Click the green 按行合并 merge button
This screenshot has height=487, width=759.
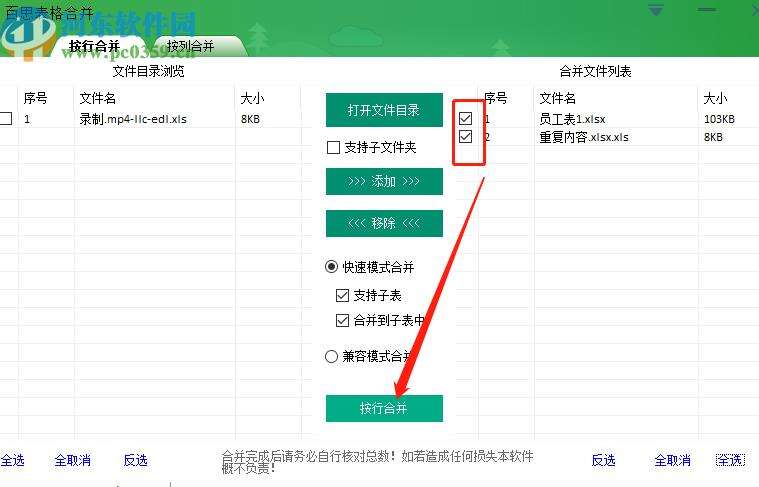click(384, 408)
